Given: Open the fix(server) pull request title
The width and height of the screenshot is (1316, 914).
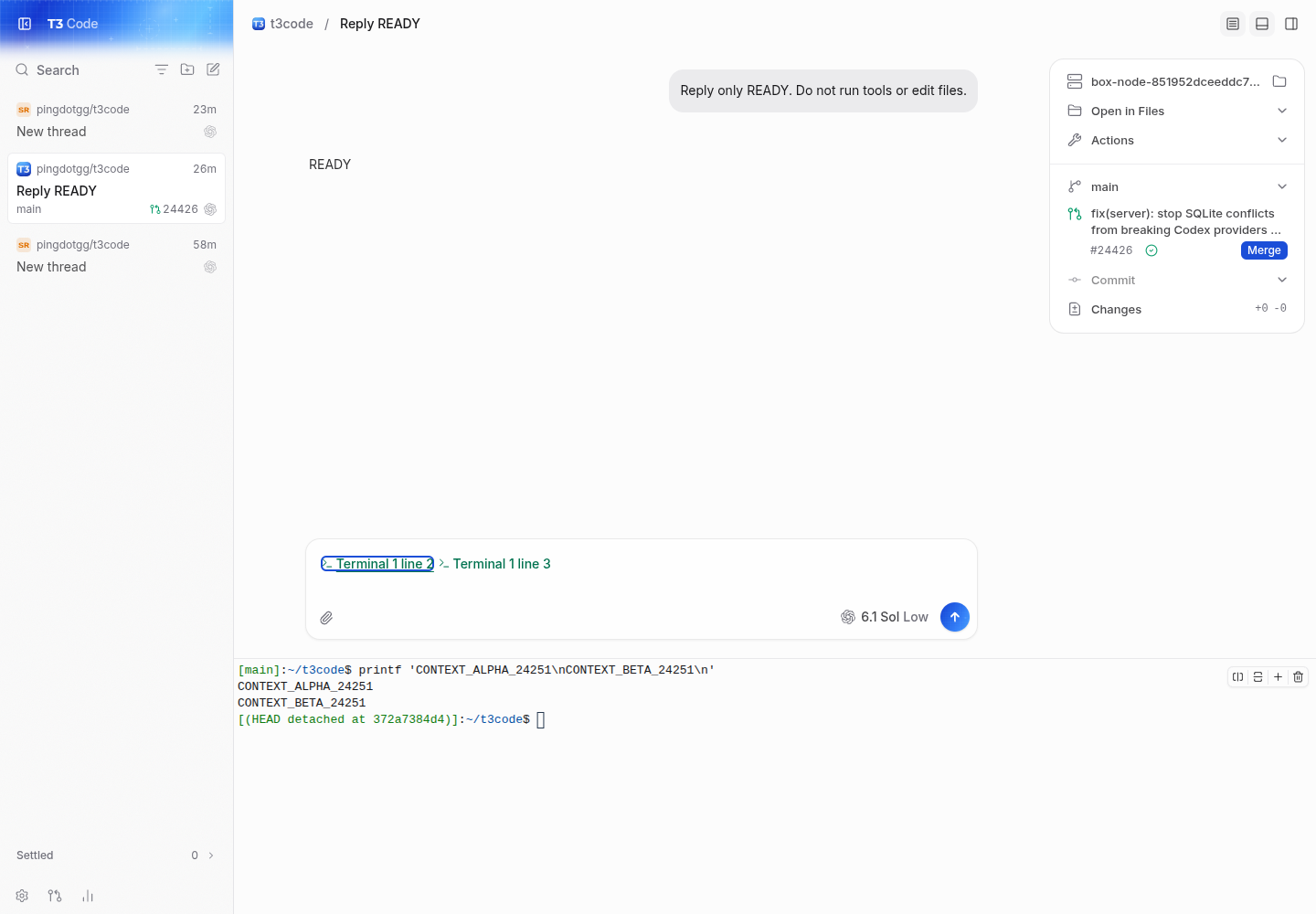Looking at the screenshot, I should pyautogui.click(x=1185, y=222).
